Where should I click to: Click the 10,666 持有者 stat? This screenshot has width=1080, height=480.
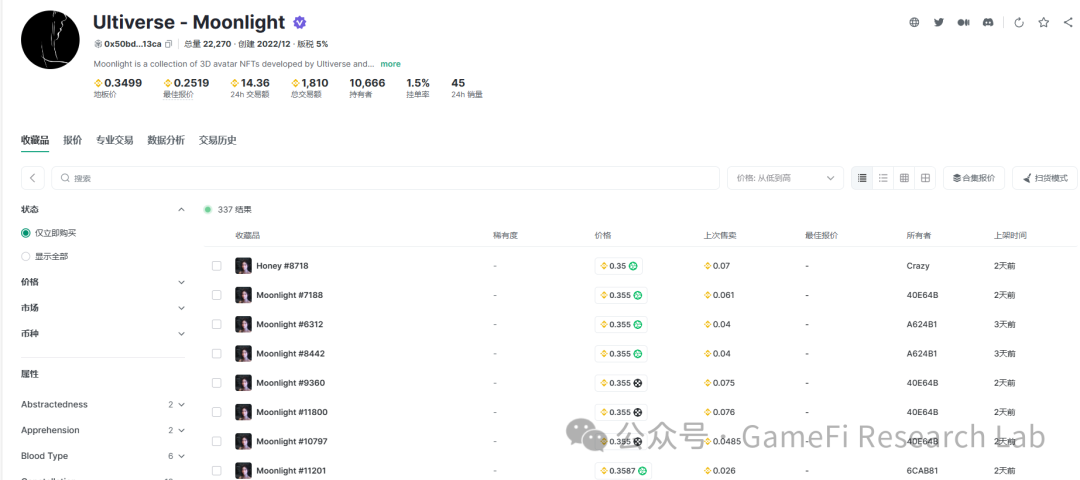pyautogui.click(x=367, y=87)
